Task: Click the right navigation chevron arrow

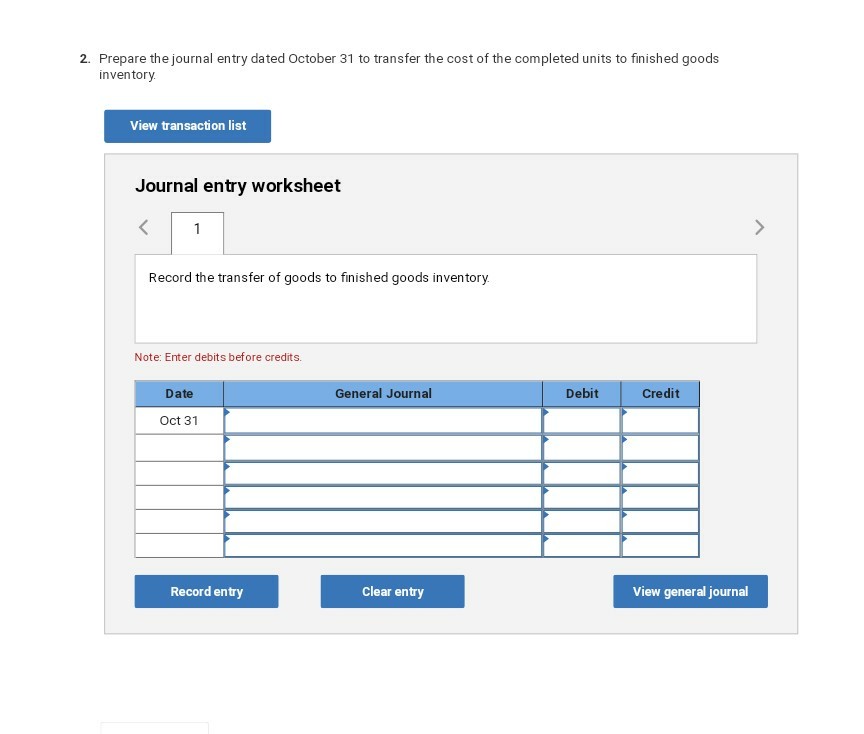Action: click(x=759, y=227)
